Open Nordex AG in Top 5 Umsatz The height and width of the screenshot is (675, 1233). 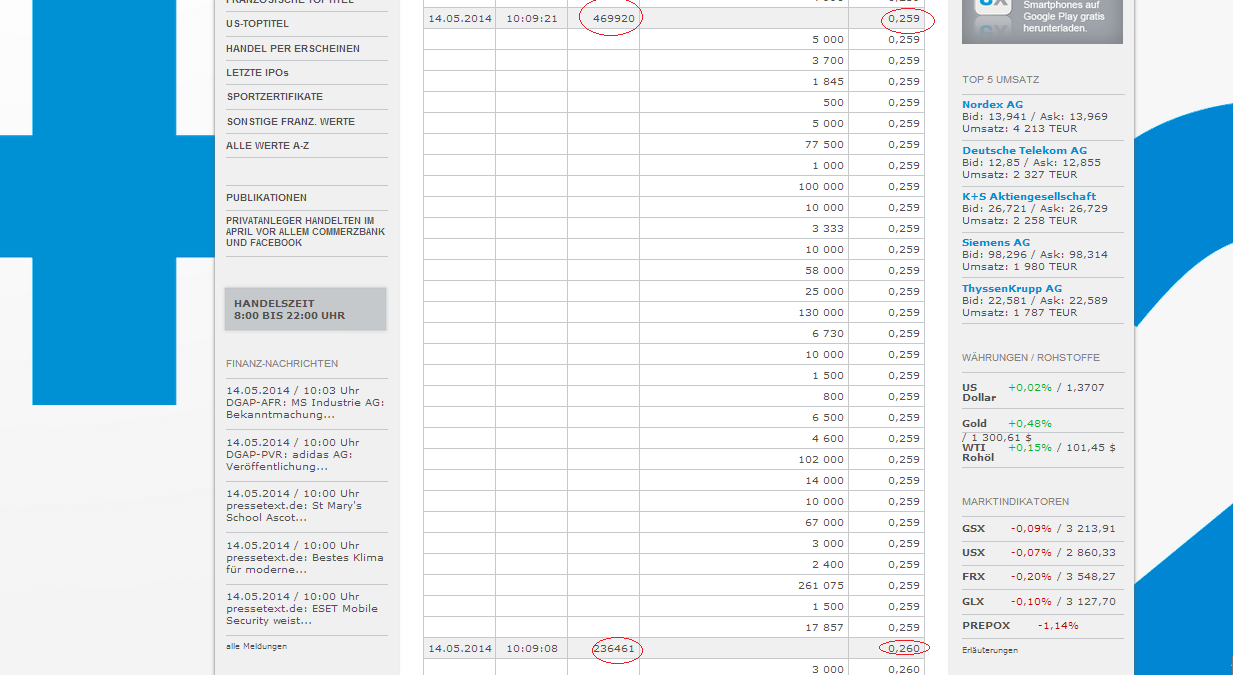coord(992,104)
